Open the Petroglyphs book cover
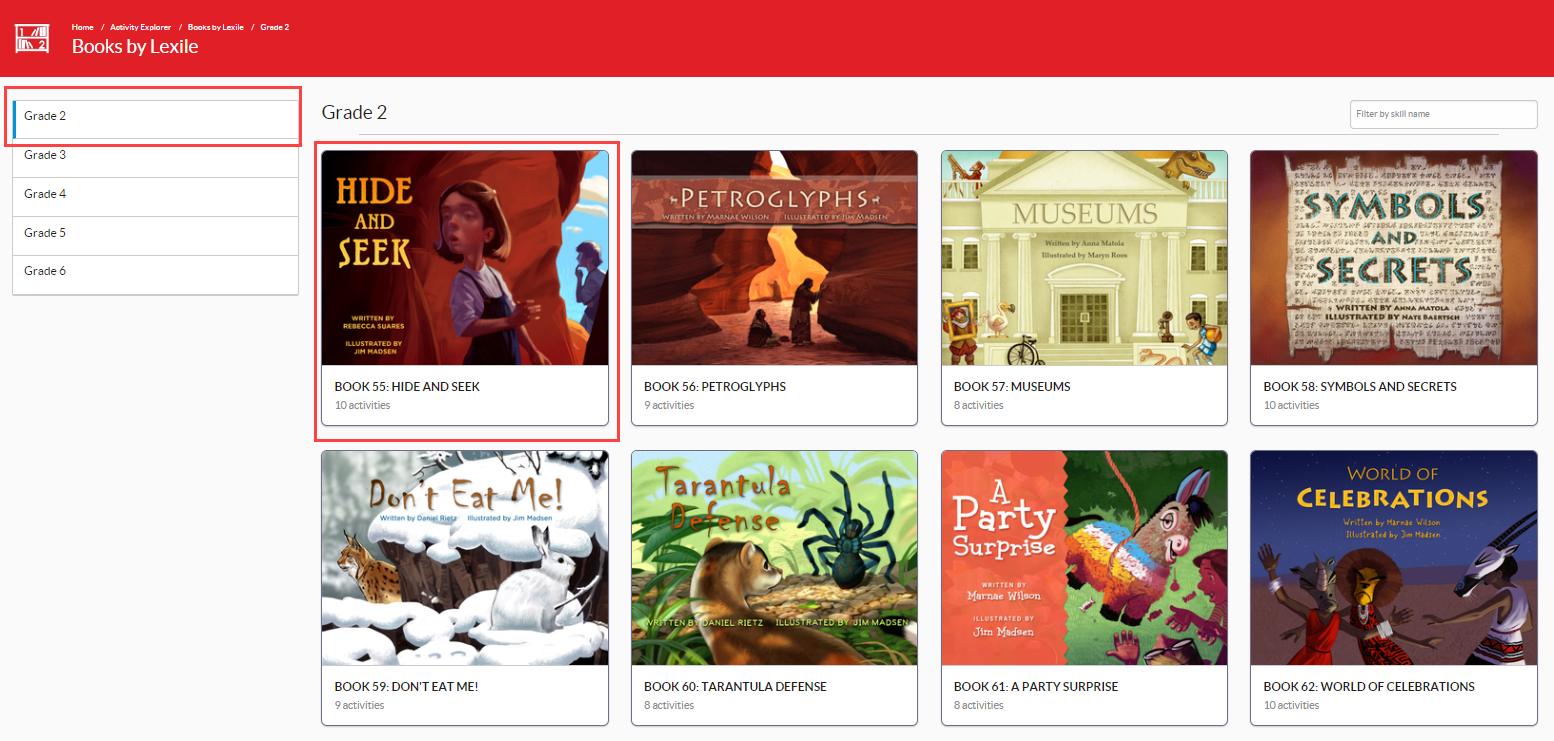The height and width of the screenshot is (741, 1554). point(774,258)
